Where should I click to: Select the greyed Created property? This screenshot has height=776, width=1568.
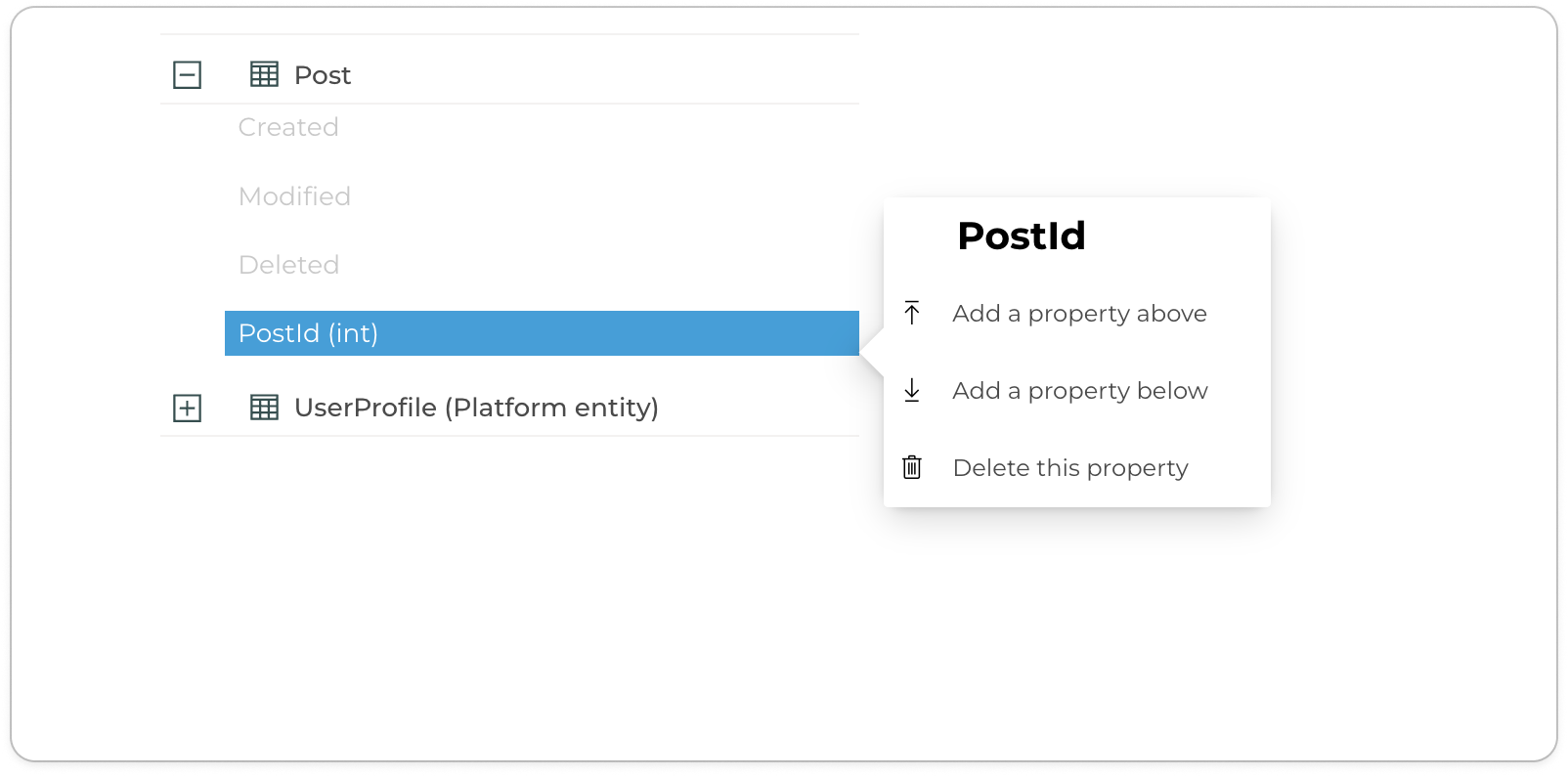288,127
